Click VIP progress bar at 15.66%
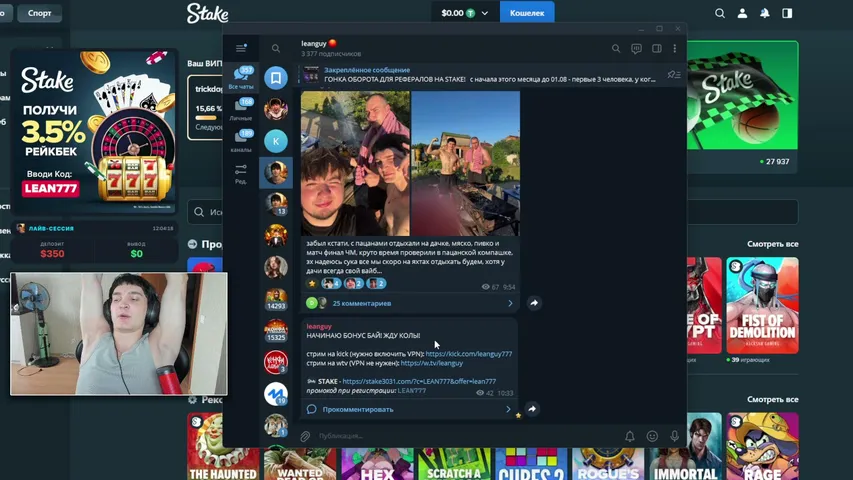Image resolution: width=853 pixels, height=480 pixels. coord(206,118)
